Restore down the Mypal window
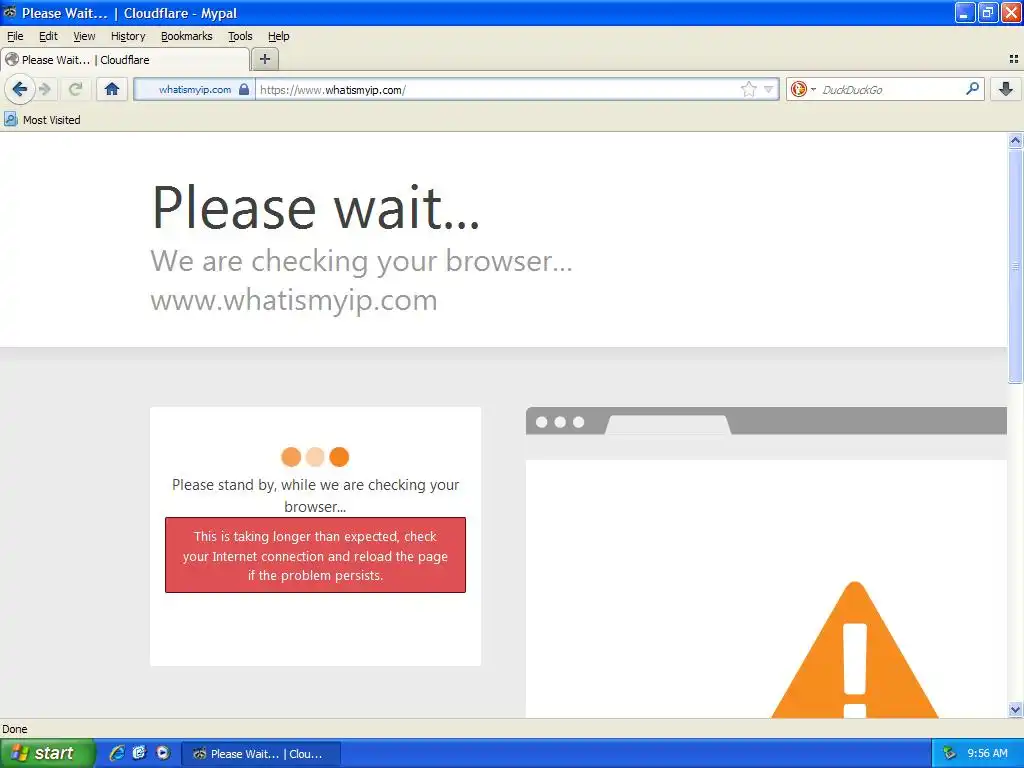This screenshot has width=1024, height=768. (988, 12)
